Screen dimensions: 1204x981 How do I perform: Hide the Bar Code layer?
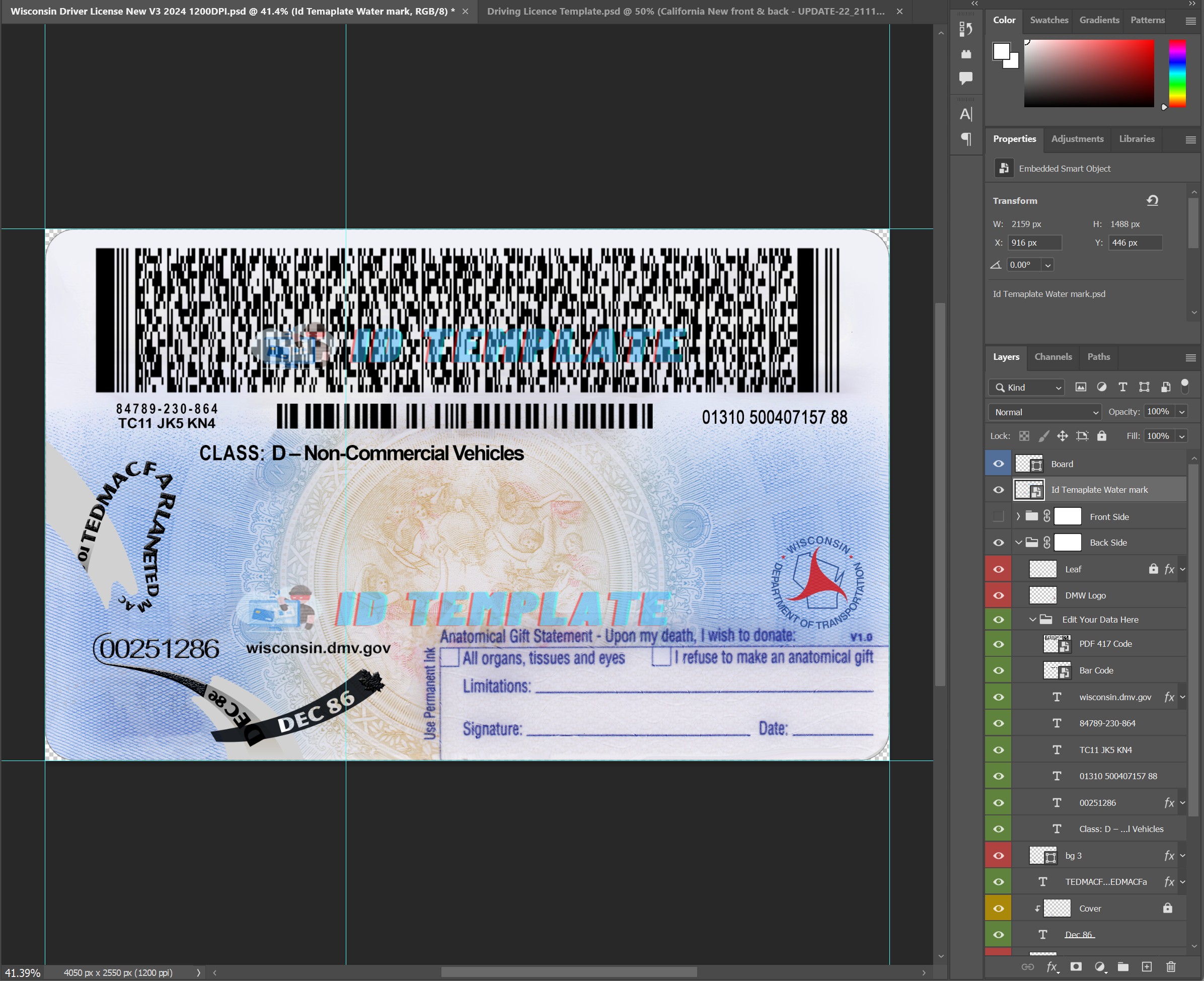(998, 670)
